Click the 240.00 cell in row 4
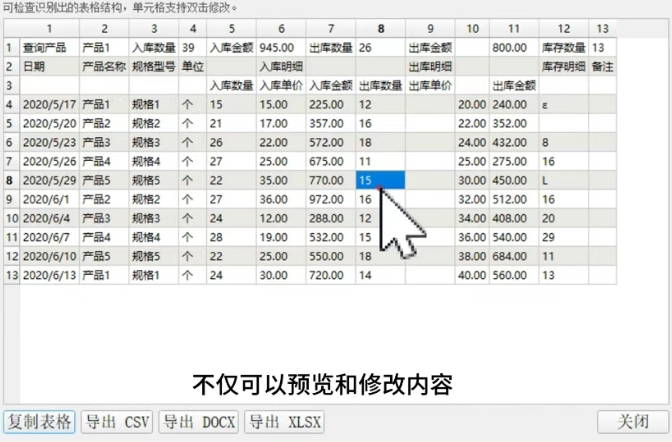 [x=514, y=105]
